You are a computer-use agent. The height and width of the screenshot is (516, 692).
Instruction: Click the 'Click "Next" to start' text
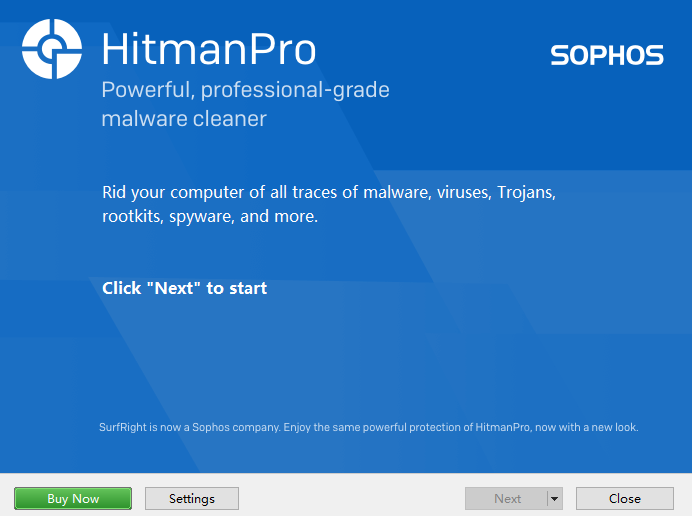pos(184,288)
